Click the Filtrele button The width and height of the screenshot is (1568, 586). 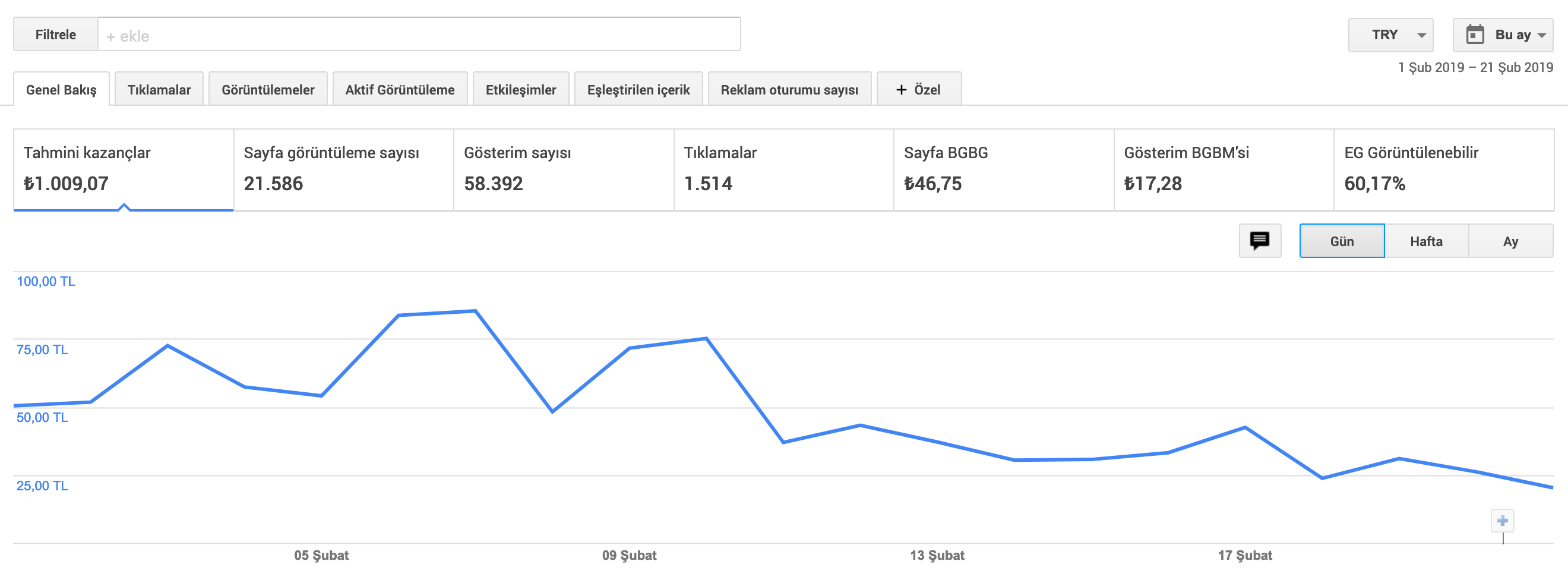[55, 34]
